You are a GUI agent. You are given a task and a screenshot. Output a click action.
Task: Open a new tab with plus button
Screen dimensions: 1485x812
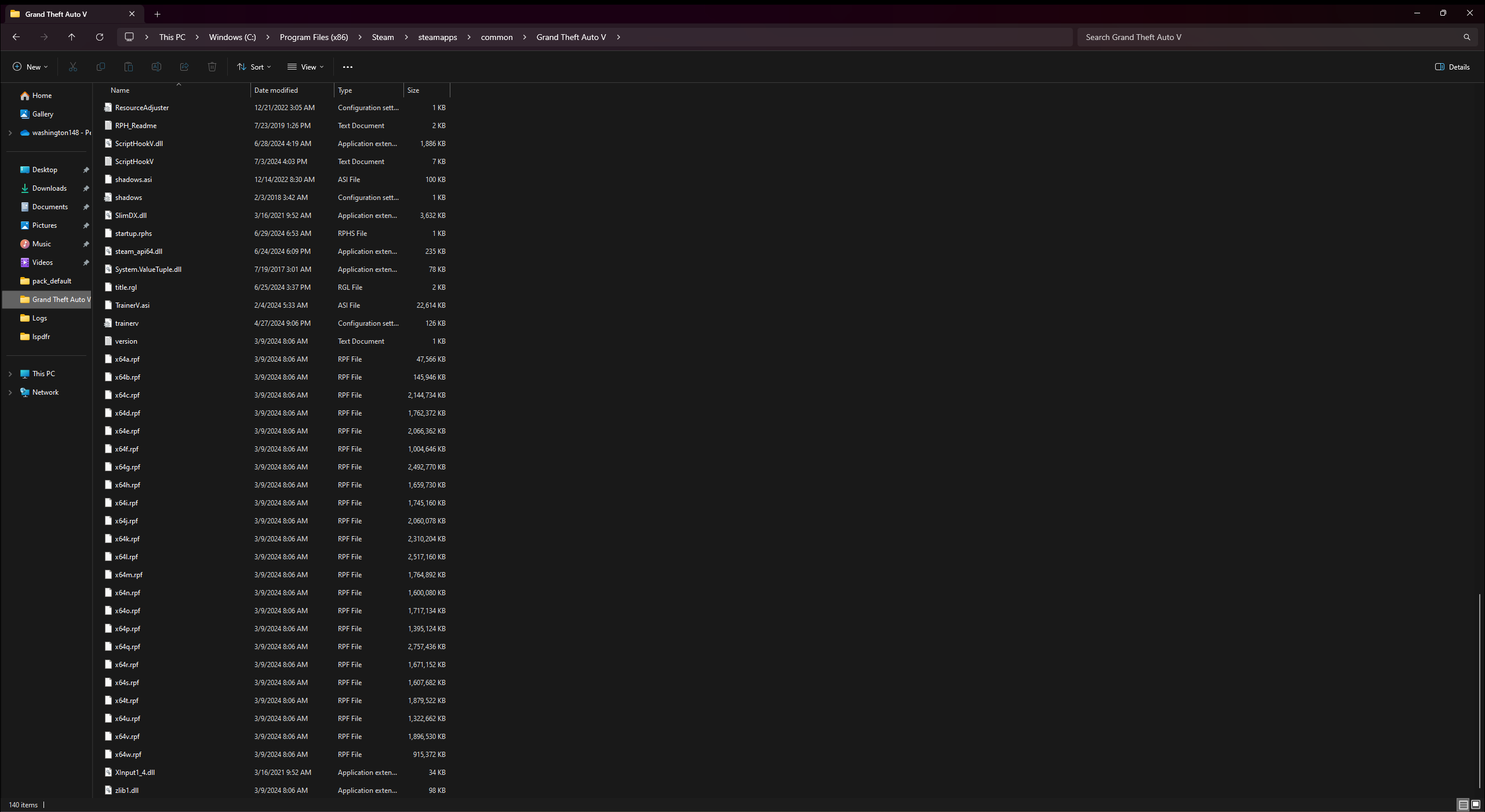[157, 14]
